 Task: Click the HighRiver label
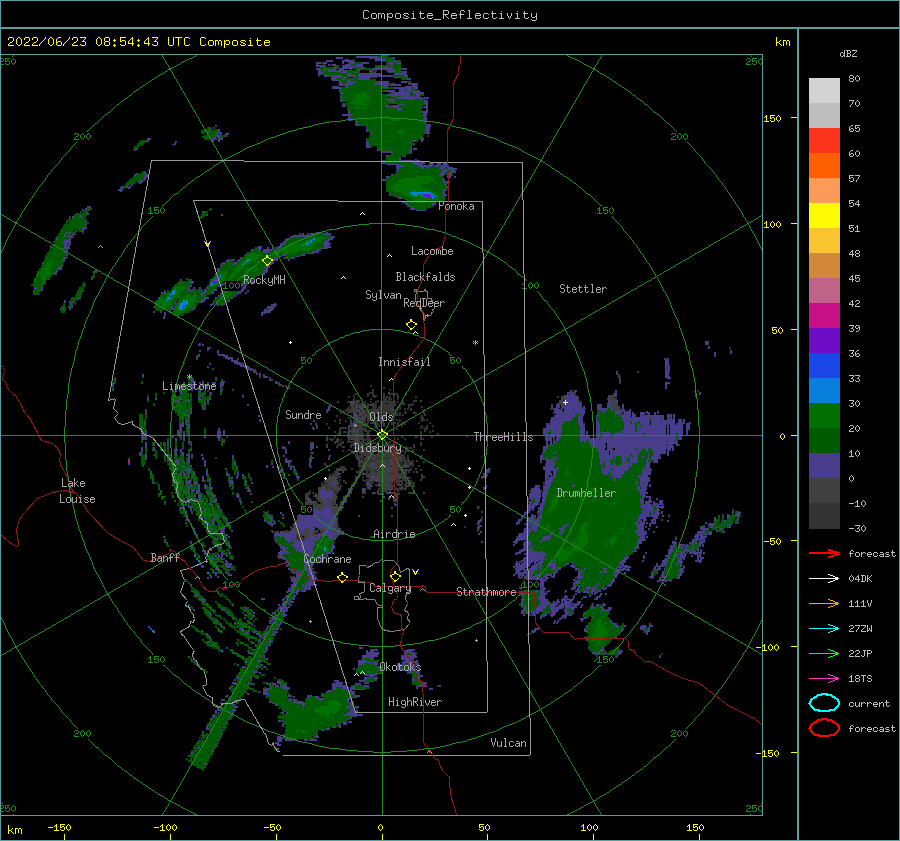point(415,702)
